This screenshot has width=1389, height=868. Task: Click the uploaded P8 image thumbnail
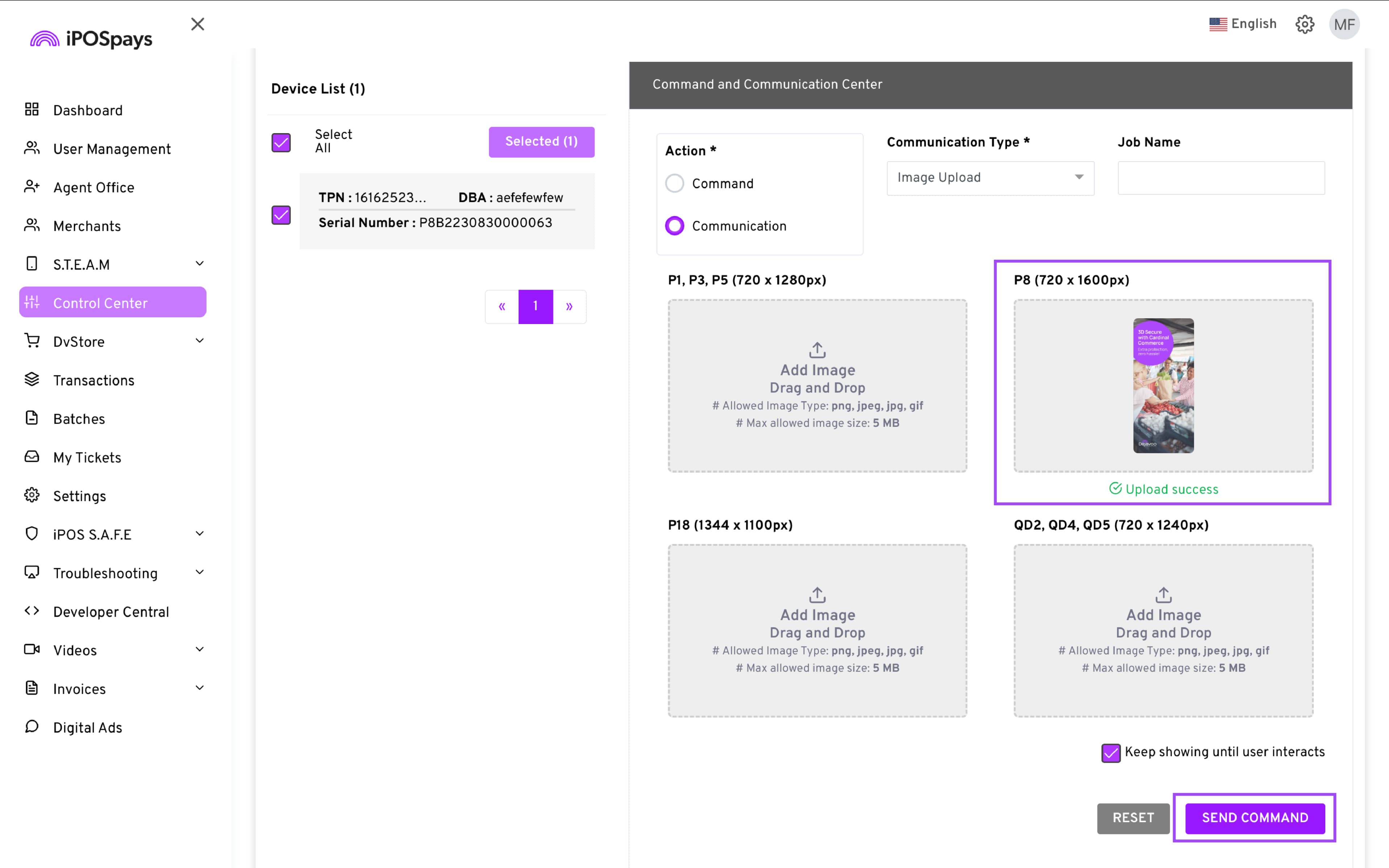pos(1163,386)
